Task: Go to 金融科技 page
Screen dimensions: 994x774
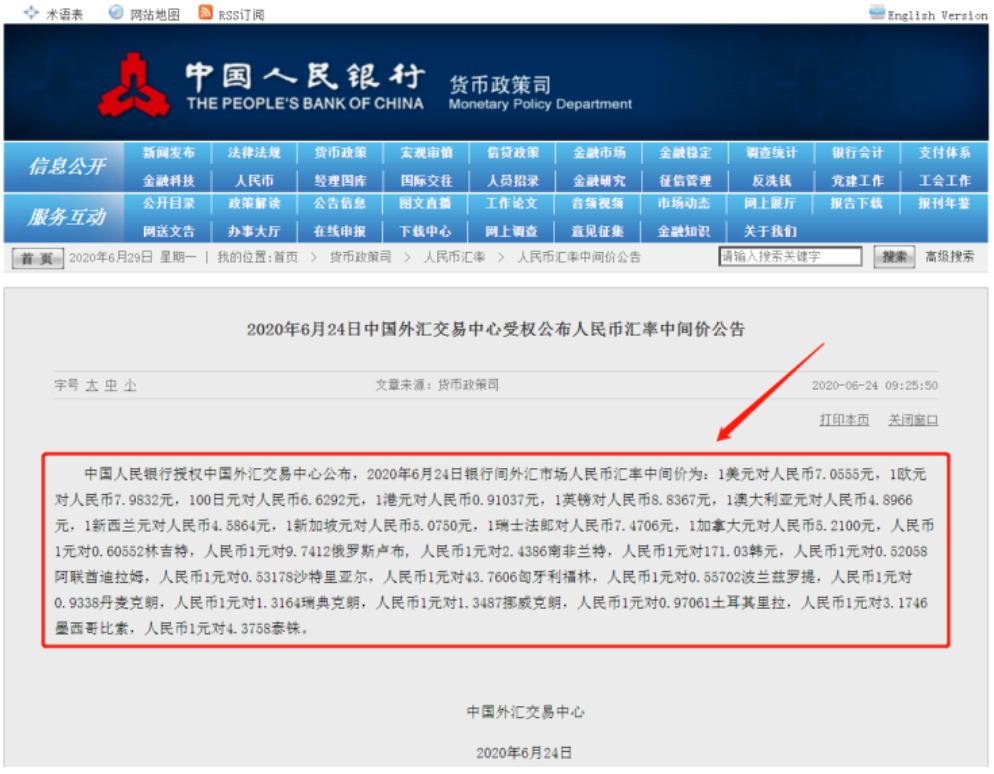Action: click(169, 181)
